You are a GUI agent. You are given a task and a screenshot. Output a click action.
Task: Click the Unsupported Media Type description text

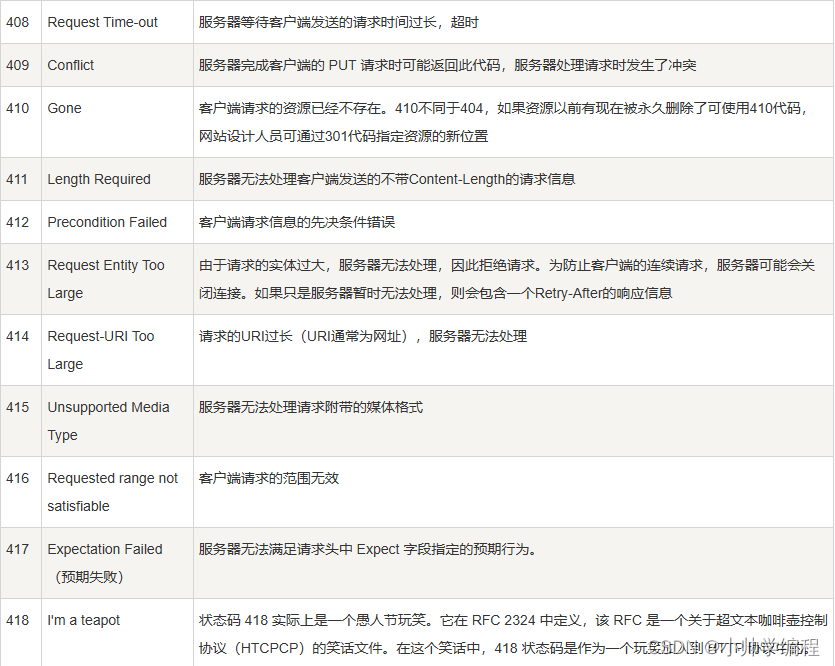[310, 407]
